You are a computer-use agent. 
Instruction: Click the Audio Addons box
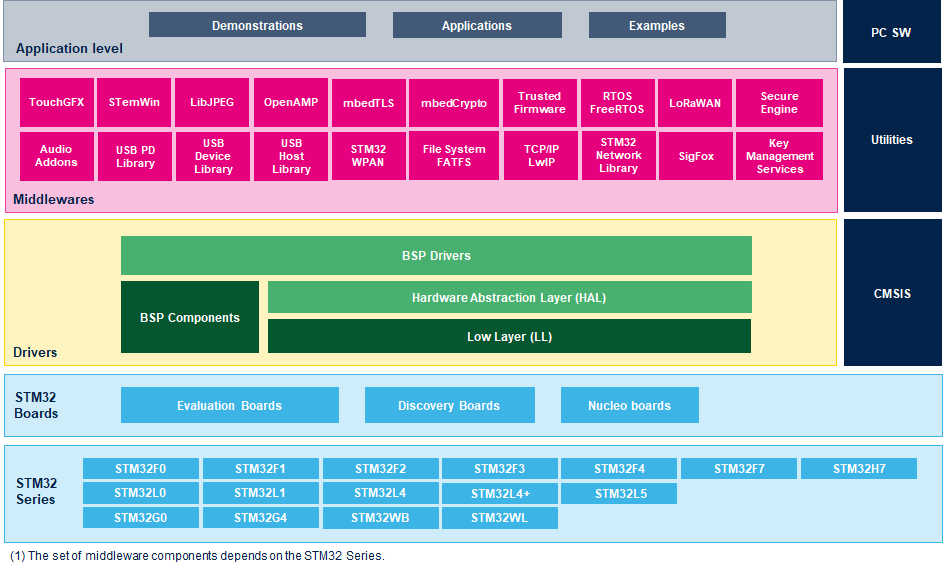(57, 156)
